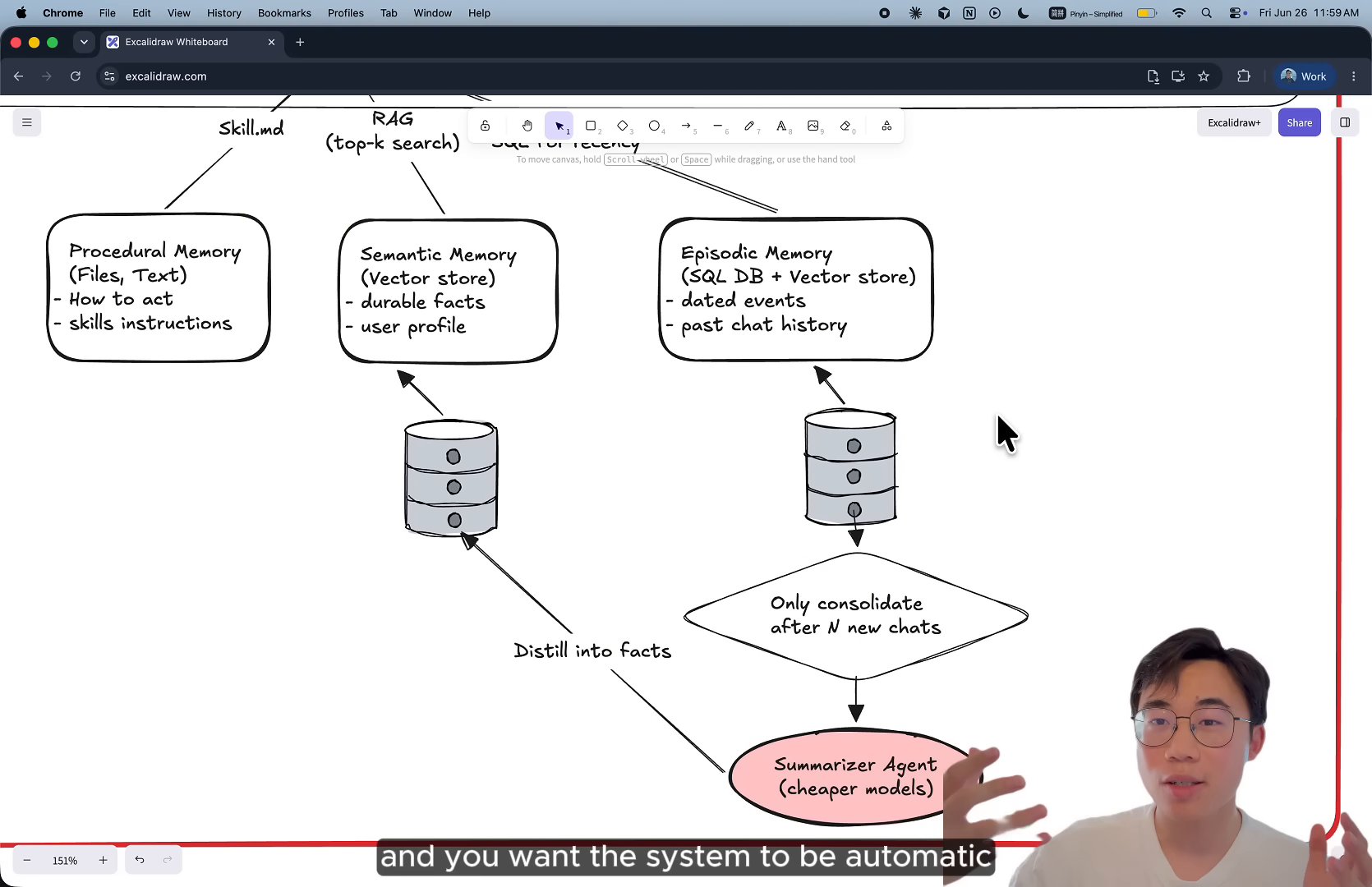Open the tab search dropdown arrow
This screenshot has width=1372, height=887.
coord(84,42)
